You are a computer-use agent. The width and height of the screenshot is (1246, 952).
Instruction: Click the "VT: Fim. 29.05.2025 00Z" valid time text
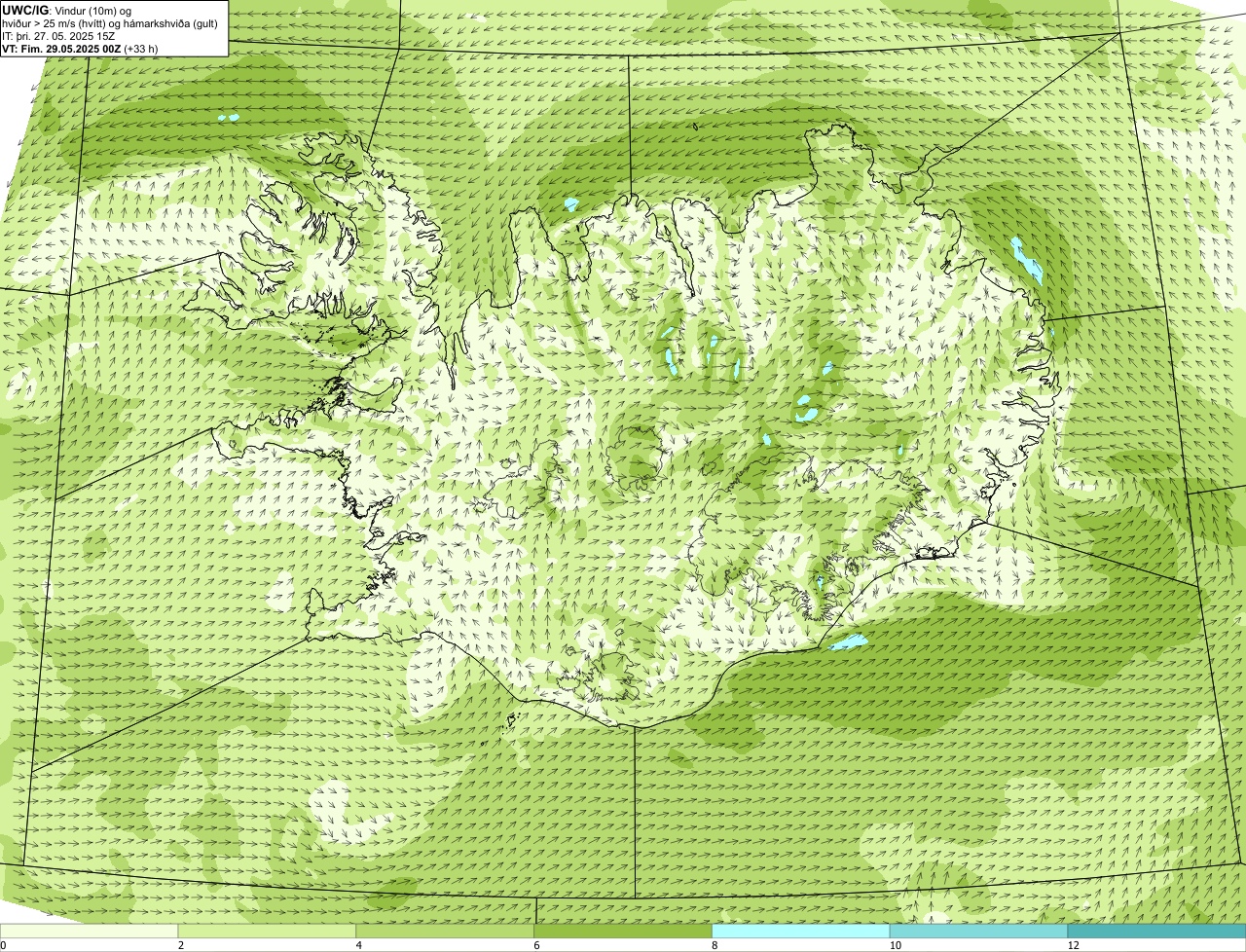point(61,49)
